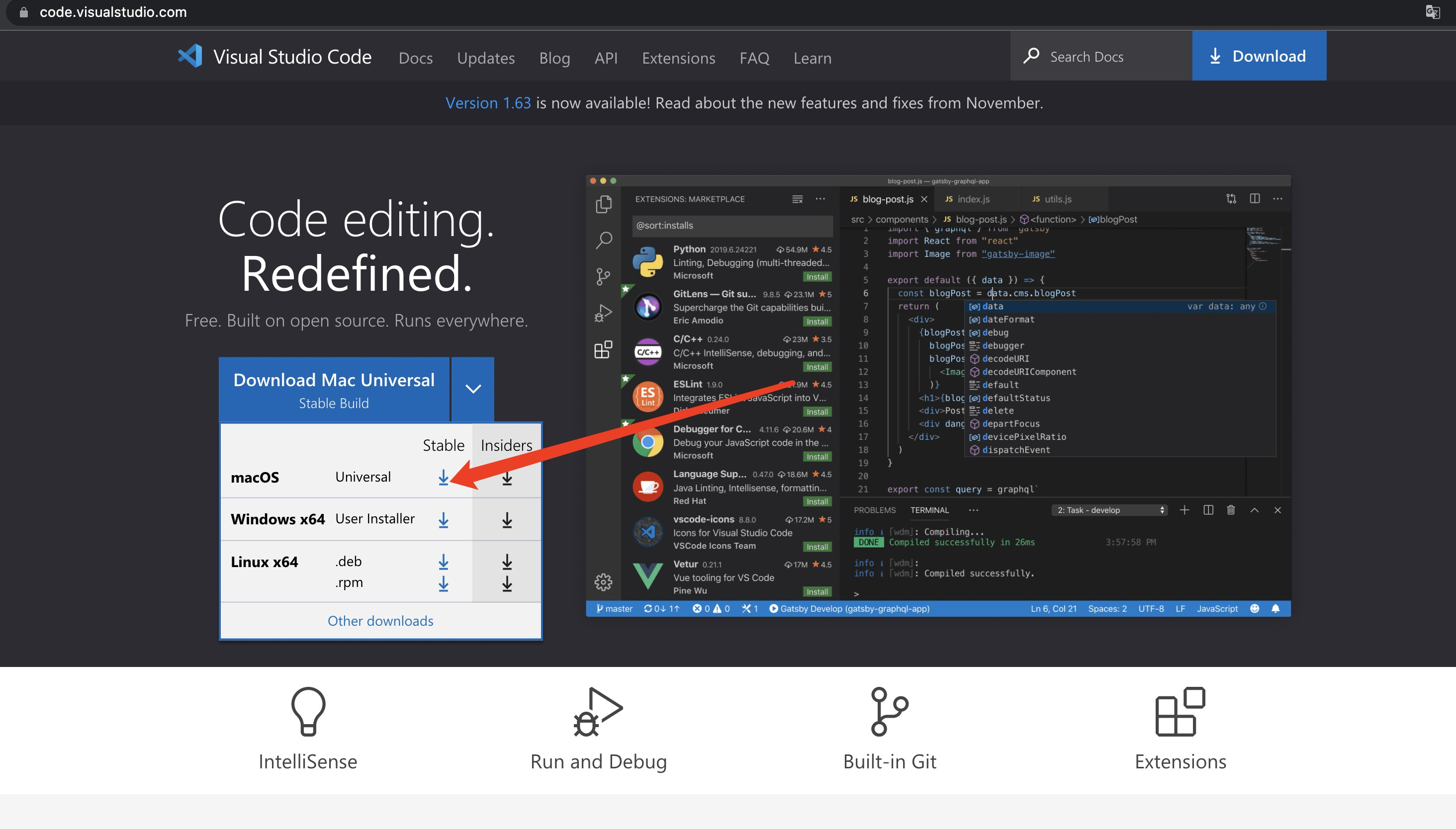This screenshot has width=1456, height=829.
Task: Click the Run and Debug feature label
Action: click(599, 762)
